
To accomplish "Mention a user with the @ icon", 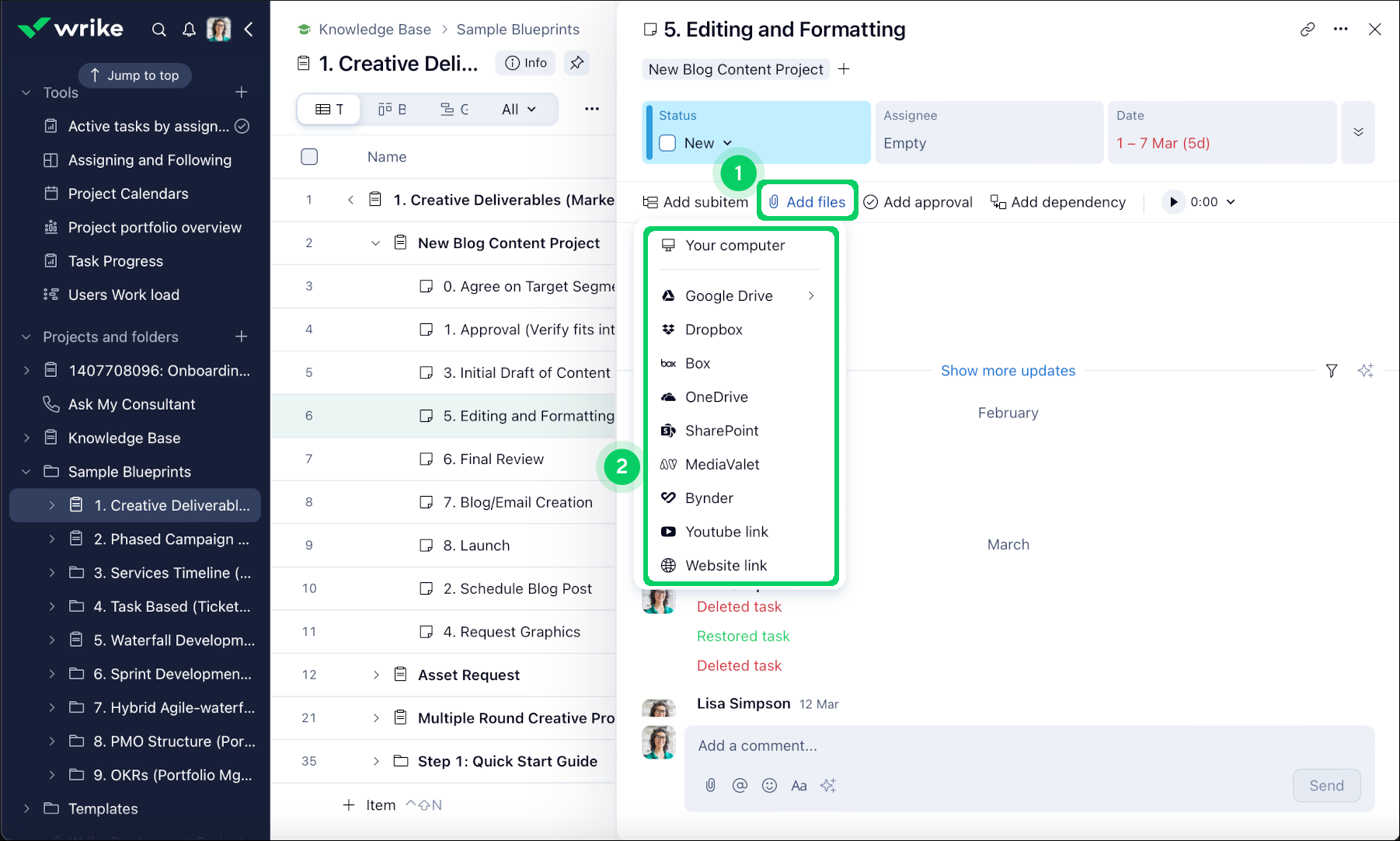I will 740,785.
